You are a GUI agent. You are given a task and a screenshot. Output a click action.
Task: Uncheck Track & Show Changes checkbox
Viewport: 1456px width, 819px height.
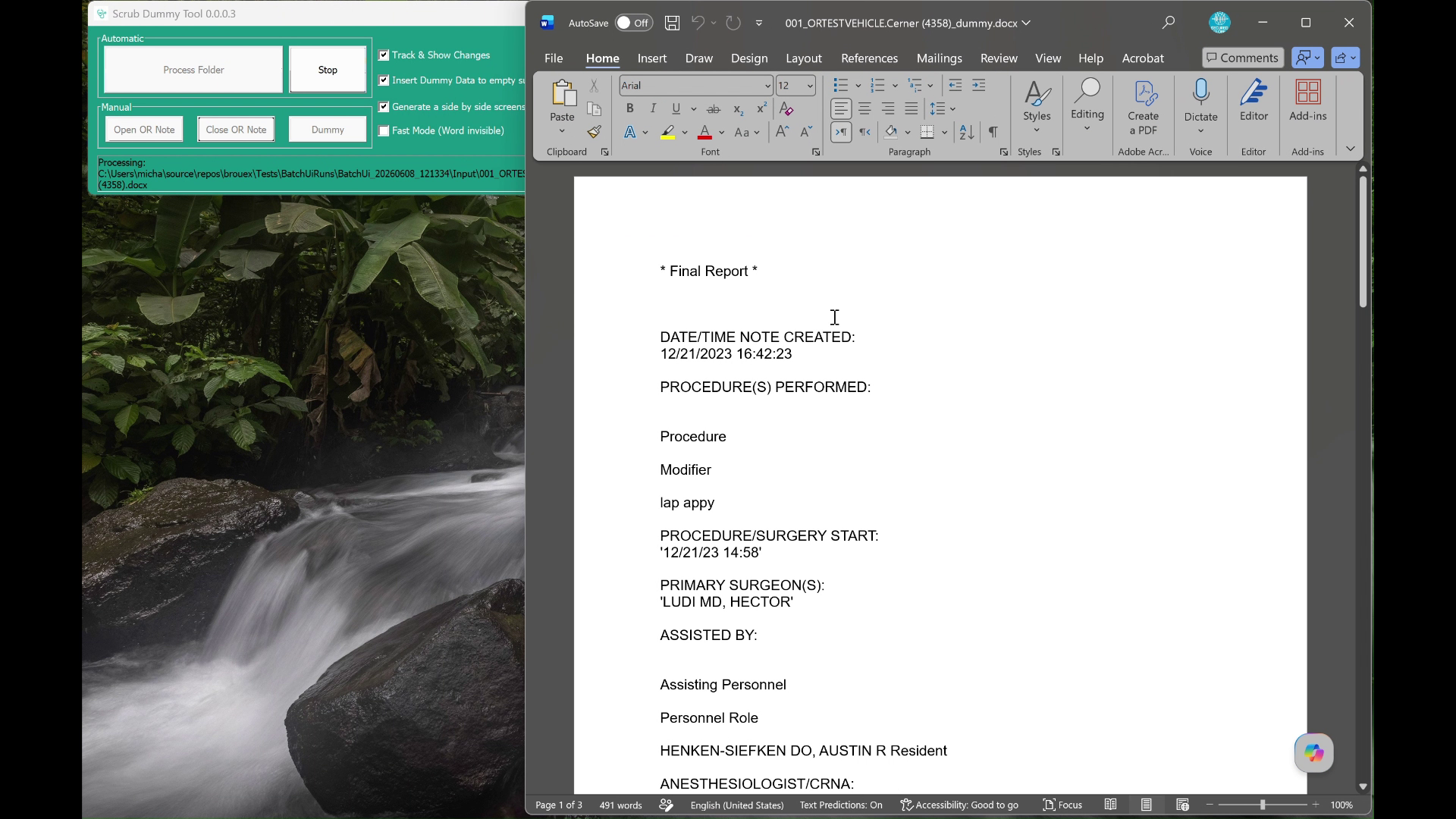point(384,55)
